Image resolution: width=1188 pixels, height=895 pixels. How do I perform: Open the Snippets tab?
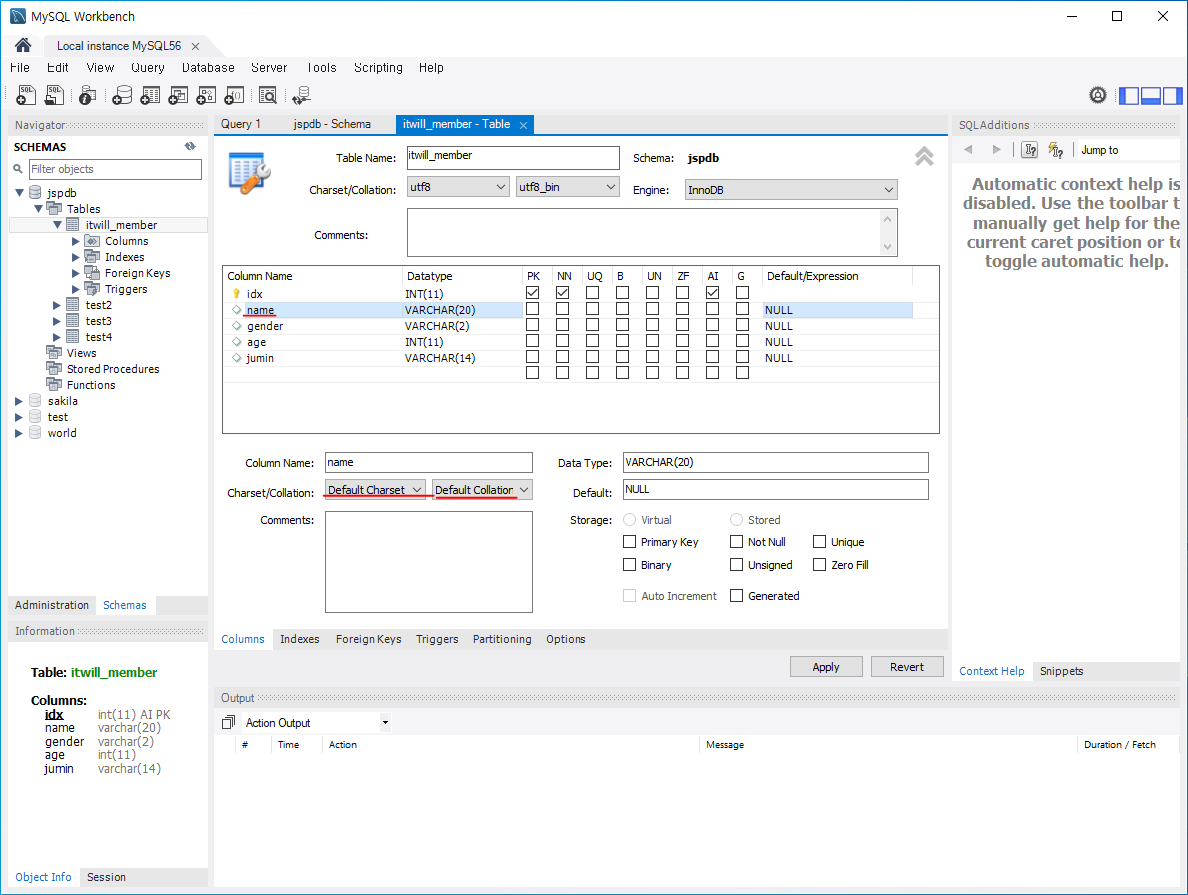1061,671
